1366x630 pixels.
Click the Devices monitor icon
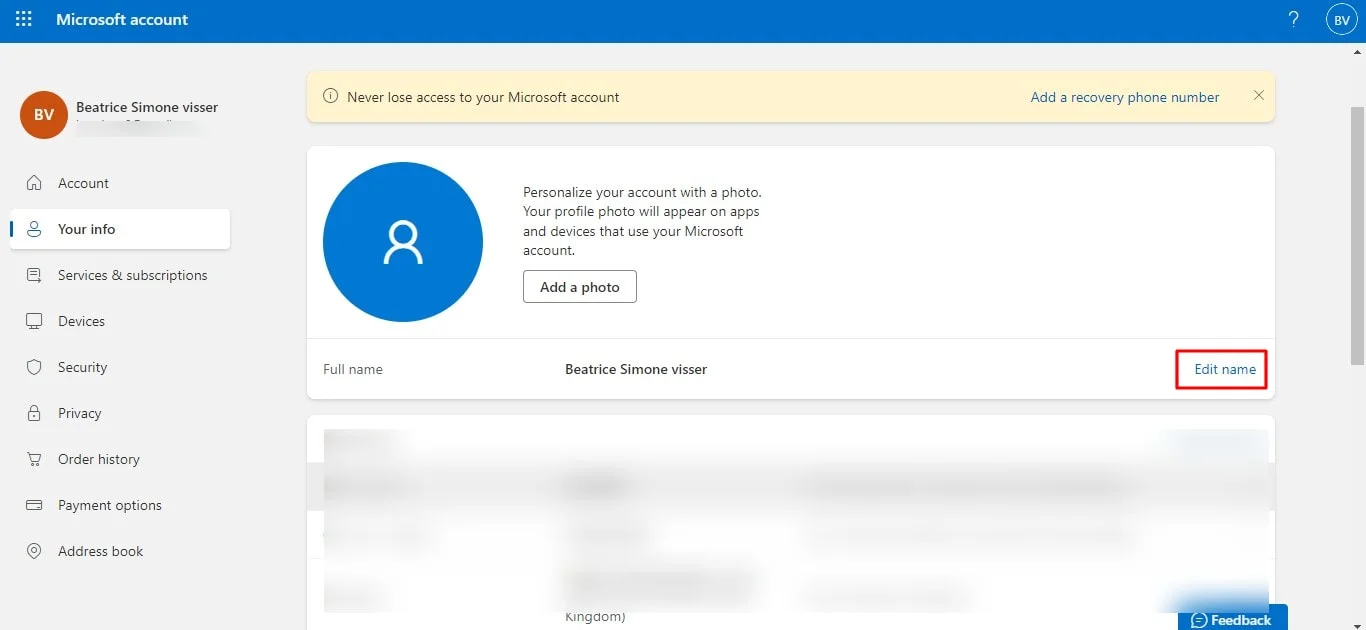[x=35, y=321]
